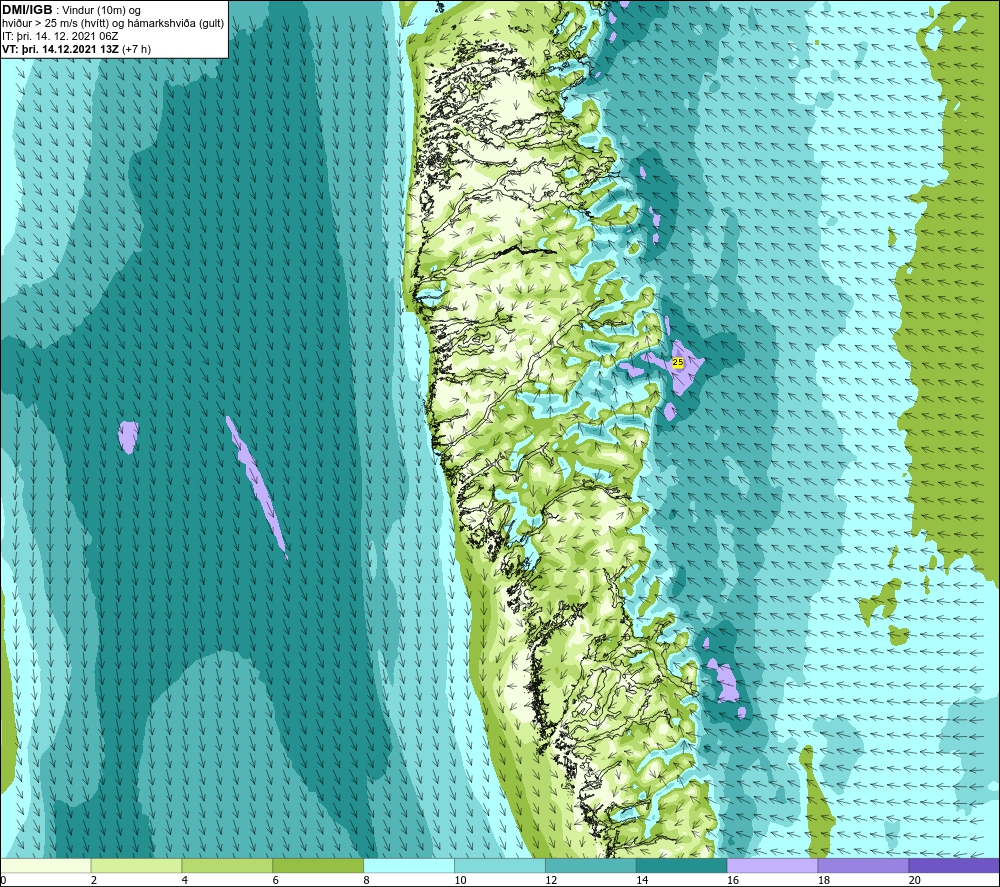The width and height of the screenshot is (1000, 887).
Task: Select the 16-18 m/s lavender legend swatch
Action: [x=772, y=865]
